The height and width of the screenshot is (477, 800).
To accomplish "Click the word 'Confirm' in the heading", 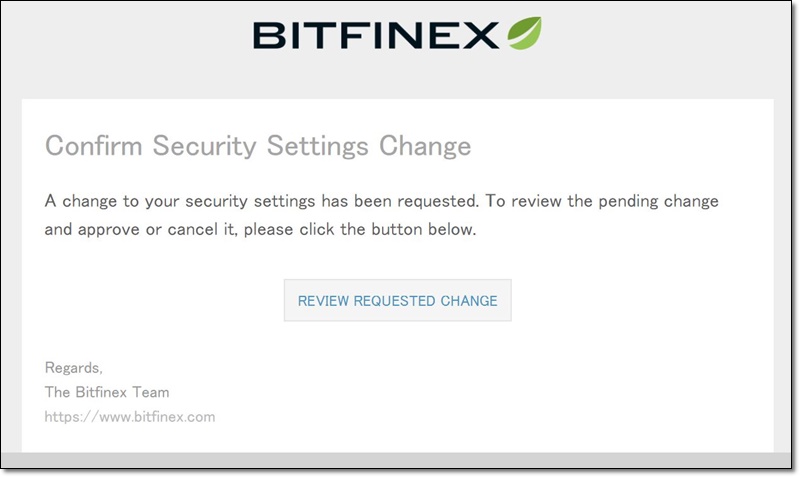I will coord(94,146).
